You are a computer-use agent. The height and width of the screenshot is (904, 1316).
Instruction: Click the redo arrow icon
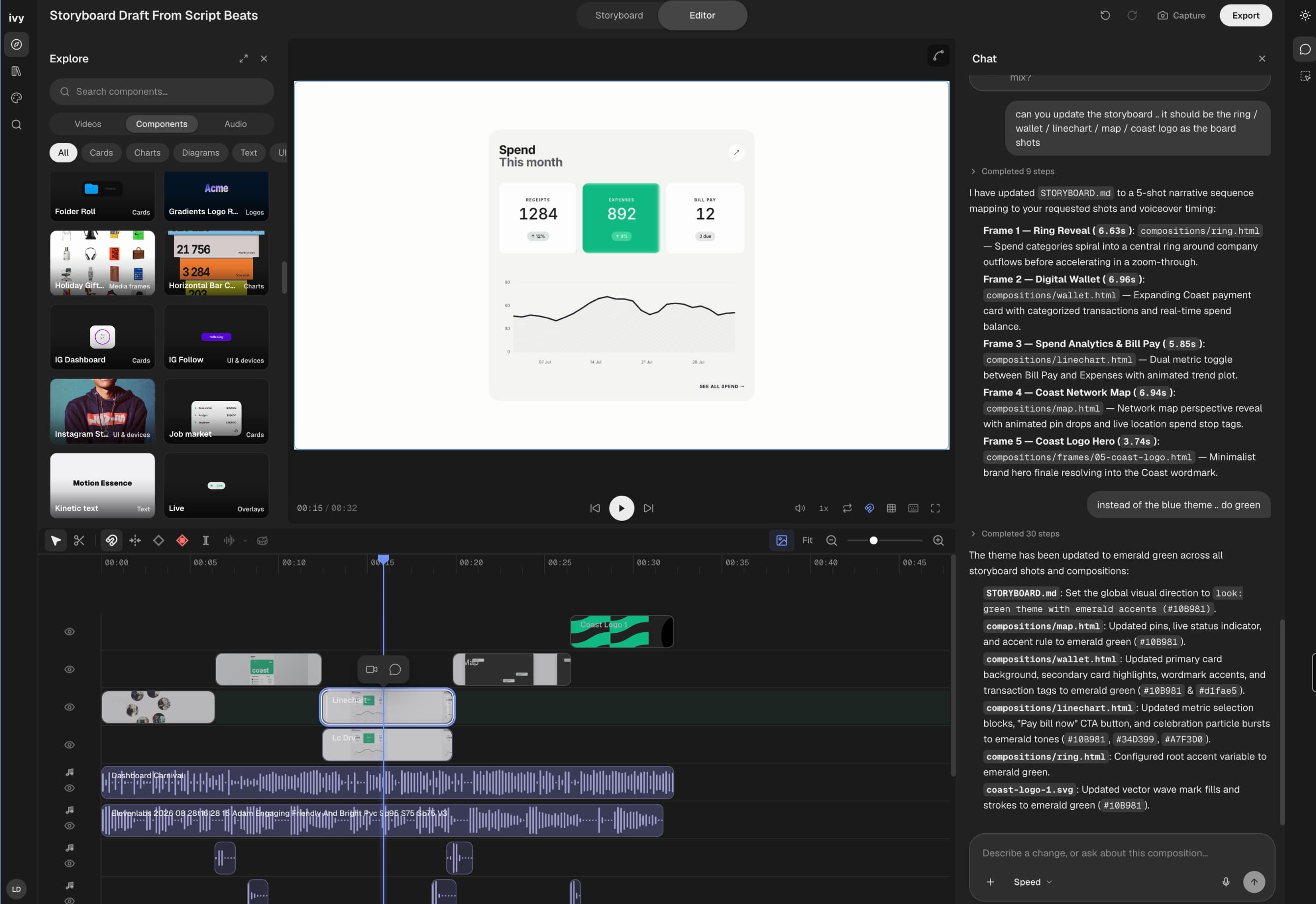1132,15
